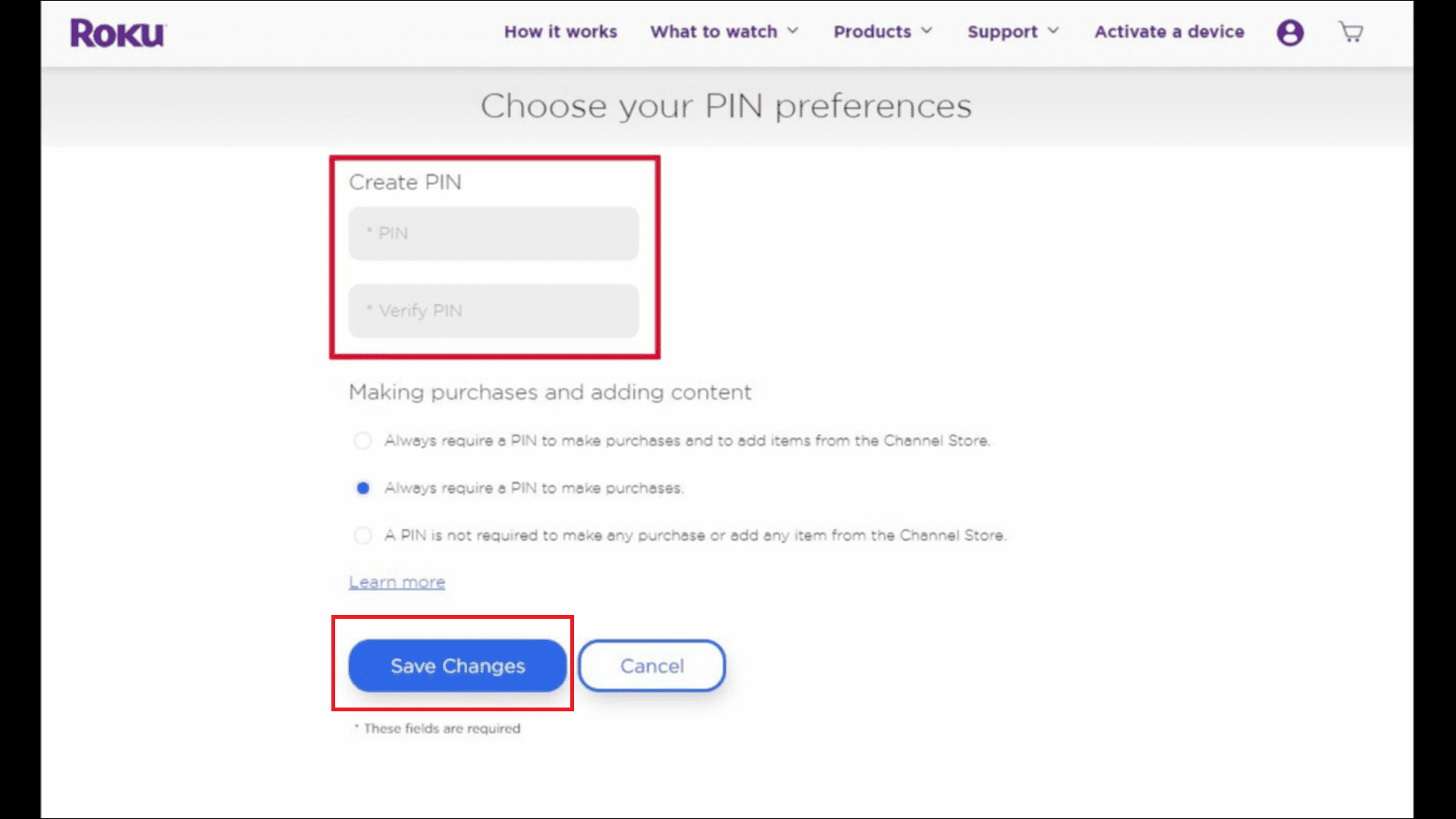1456x819 pixels.
Task: Select the Create PIN section heading
Action: point(405,182)
